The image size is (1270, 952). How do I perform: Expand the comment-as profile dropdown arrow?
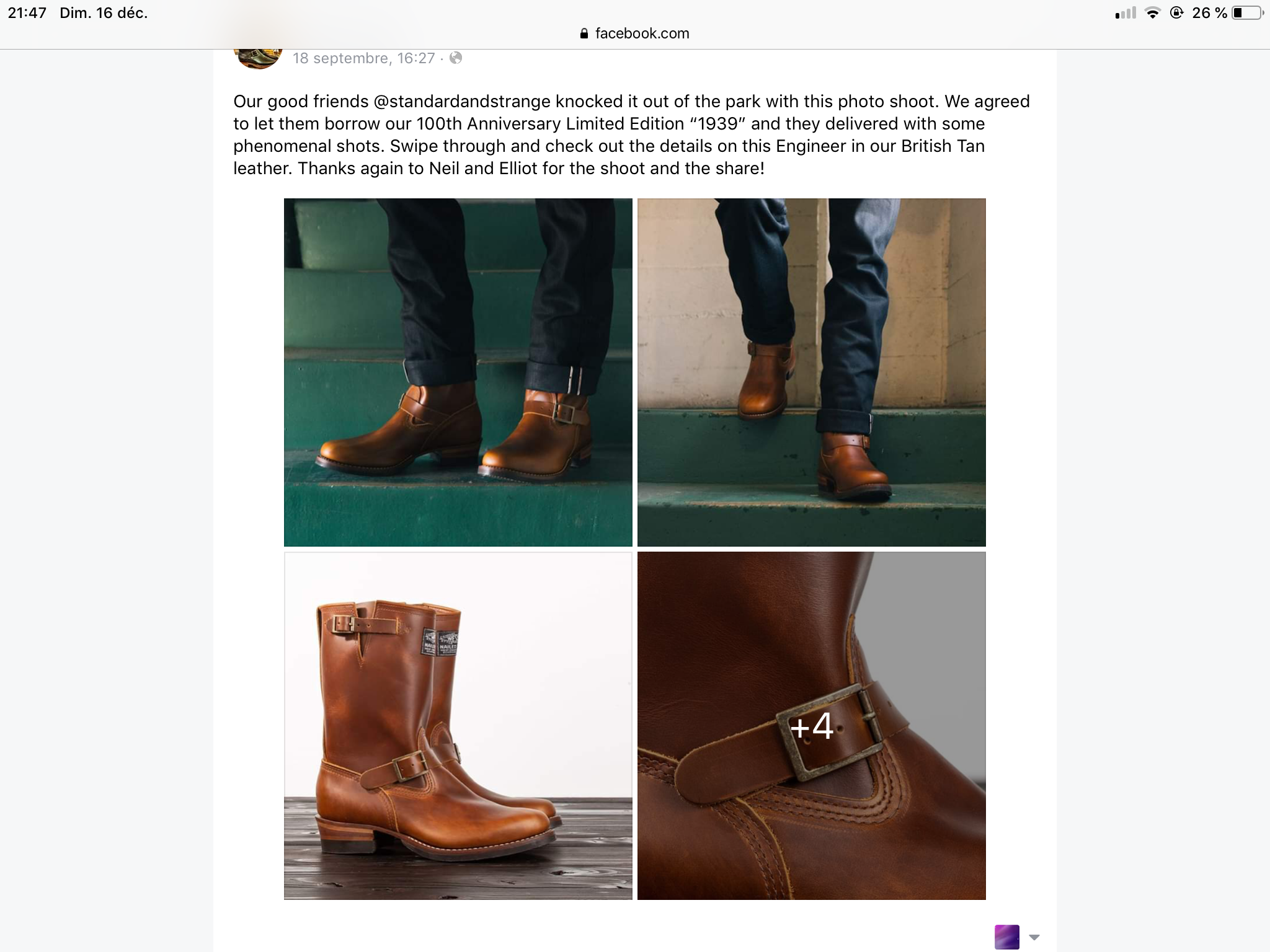[x=1034, y=937]
